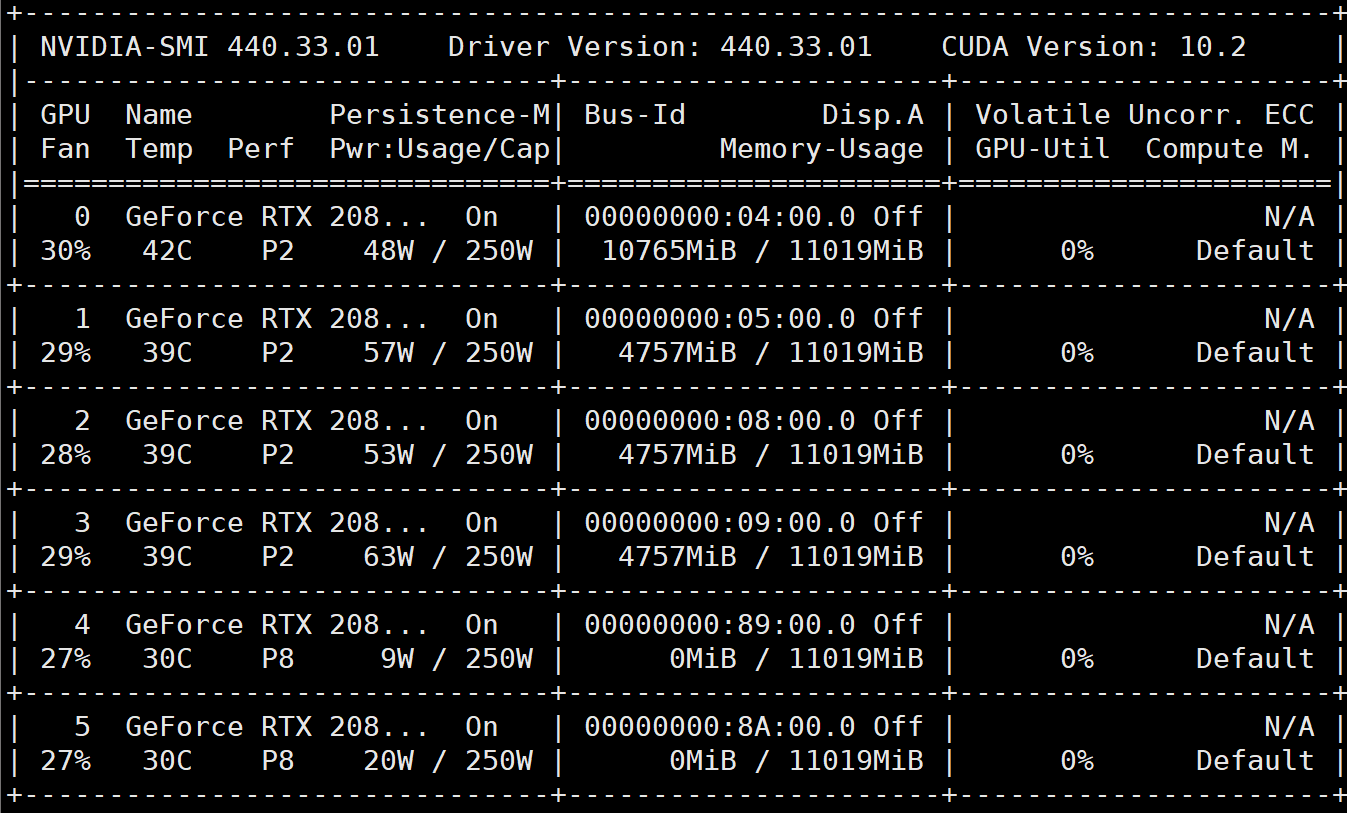Viewport: 1347px width, 813px height.
Task: Click the CUDA Version 10.2 value
Action: pyautogui.click(x=1212, y=46)
